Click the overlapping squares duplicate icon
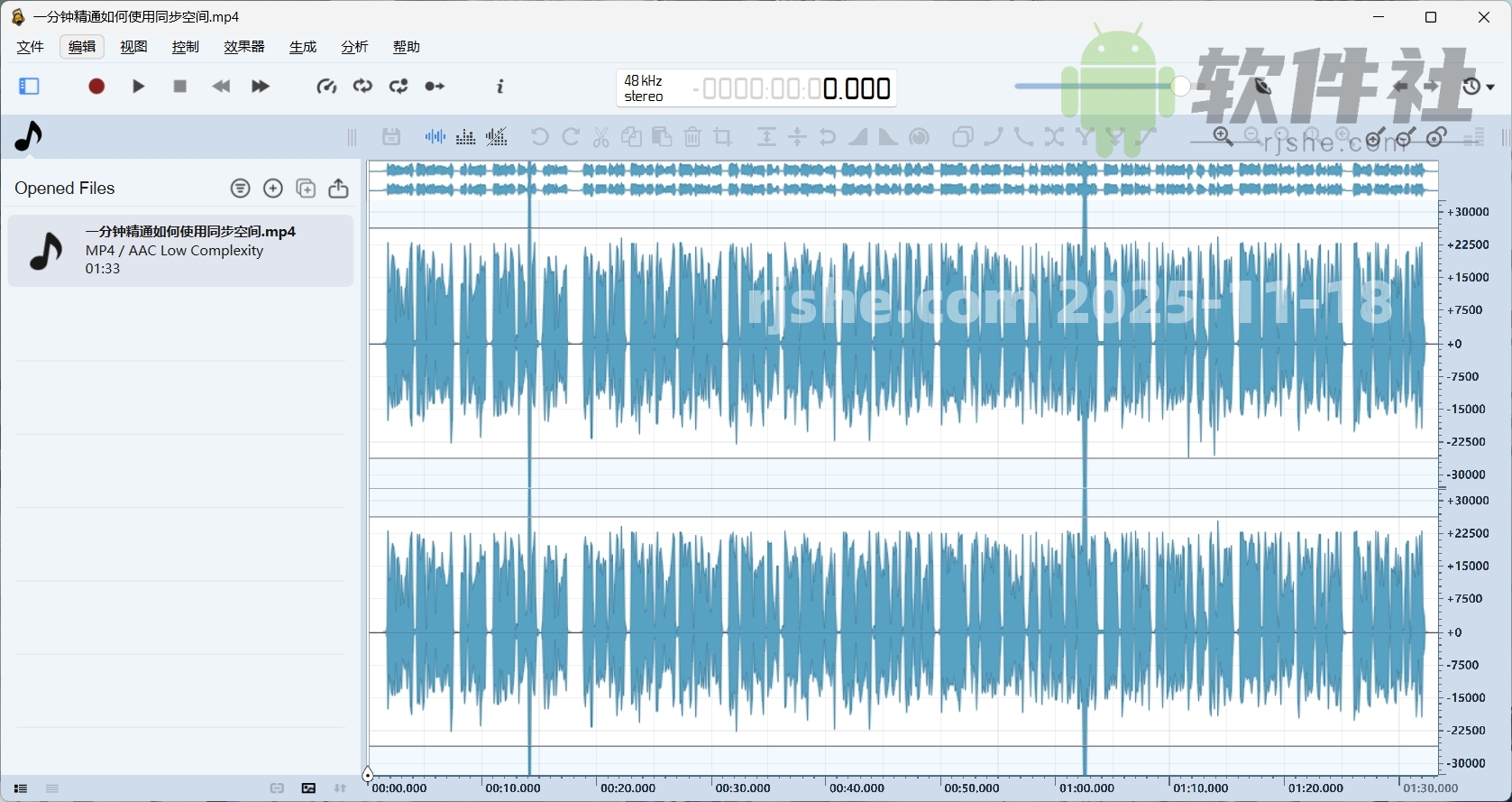 (963, 137)
